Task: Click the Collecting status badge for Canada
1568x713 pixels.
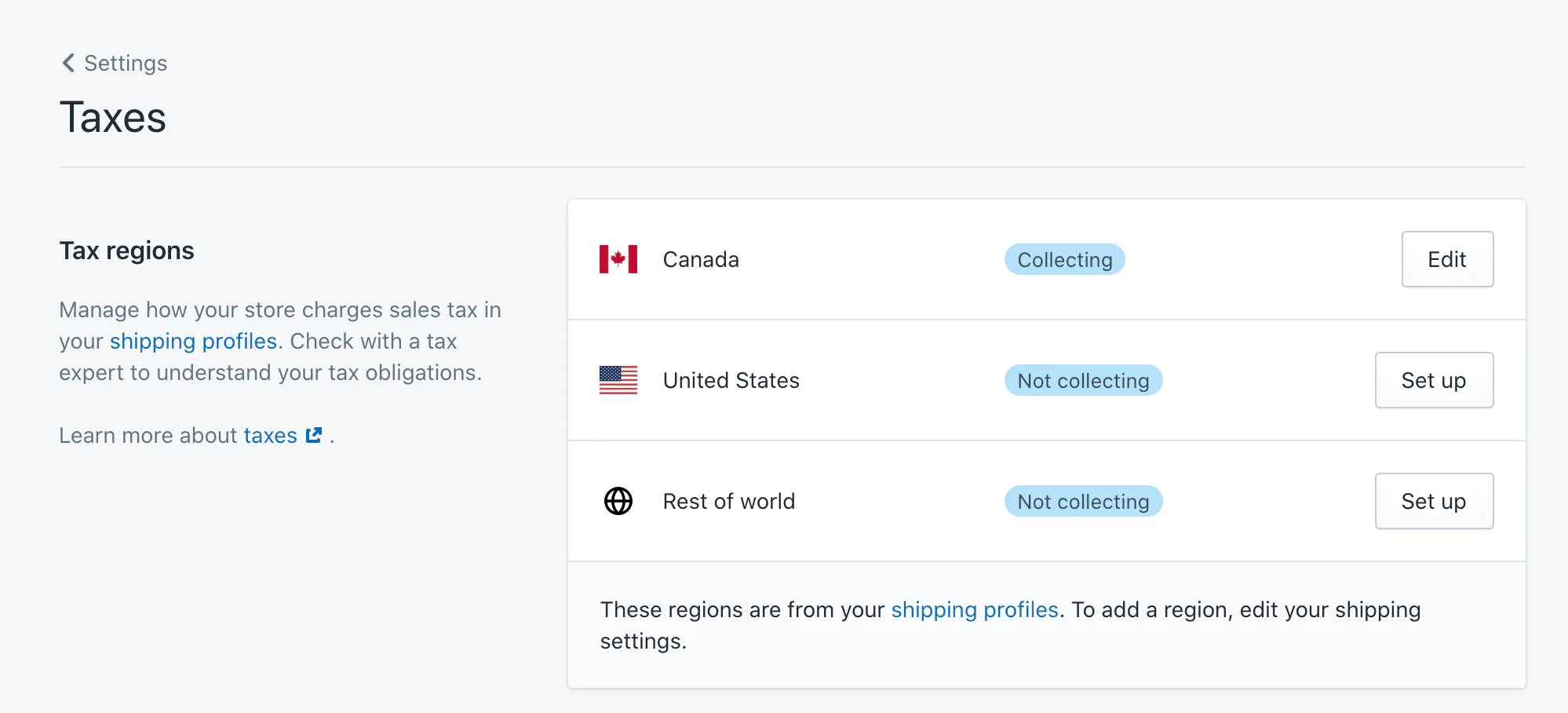Action: [x=1064, y=259]
